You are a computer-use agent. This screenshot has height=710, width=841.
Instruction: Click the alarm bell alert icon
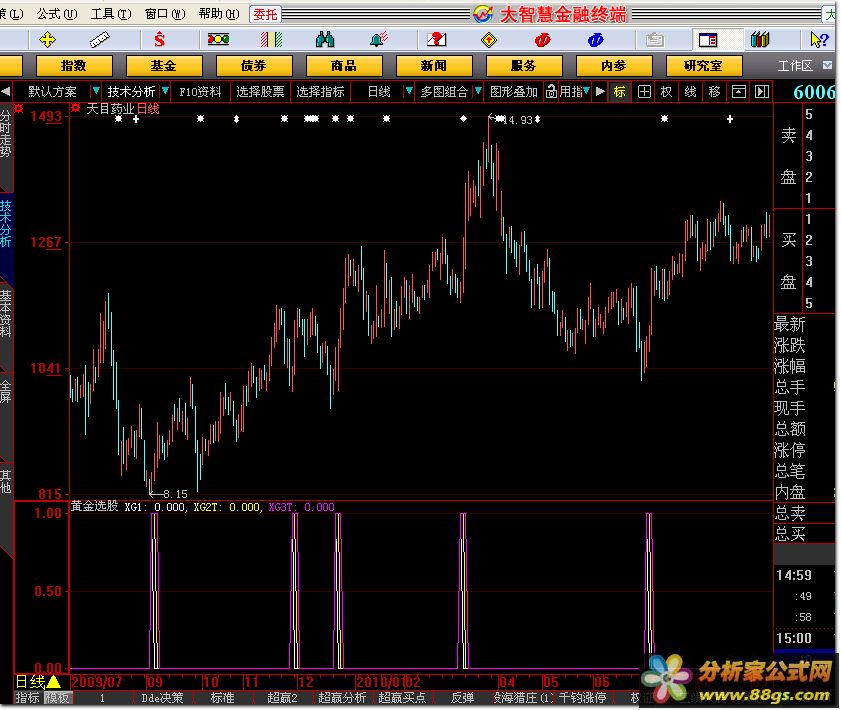pos(379,40)
